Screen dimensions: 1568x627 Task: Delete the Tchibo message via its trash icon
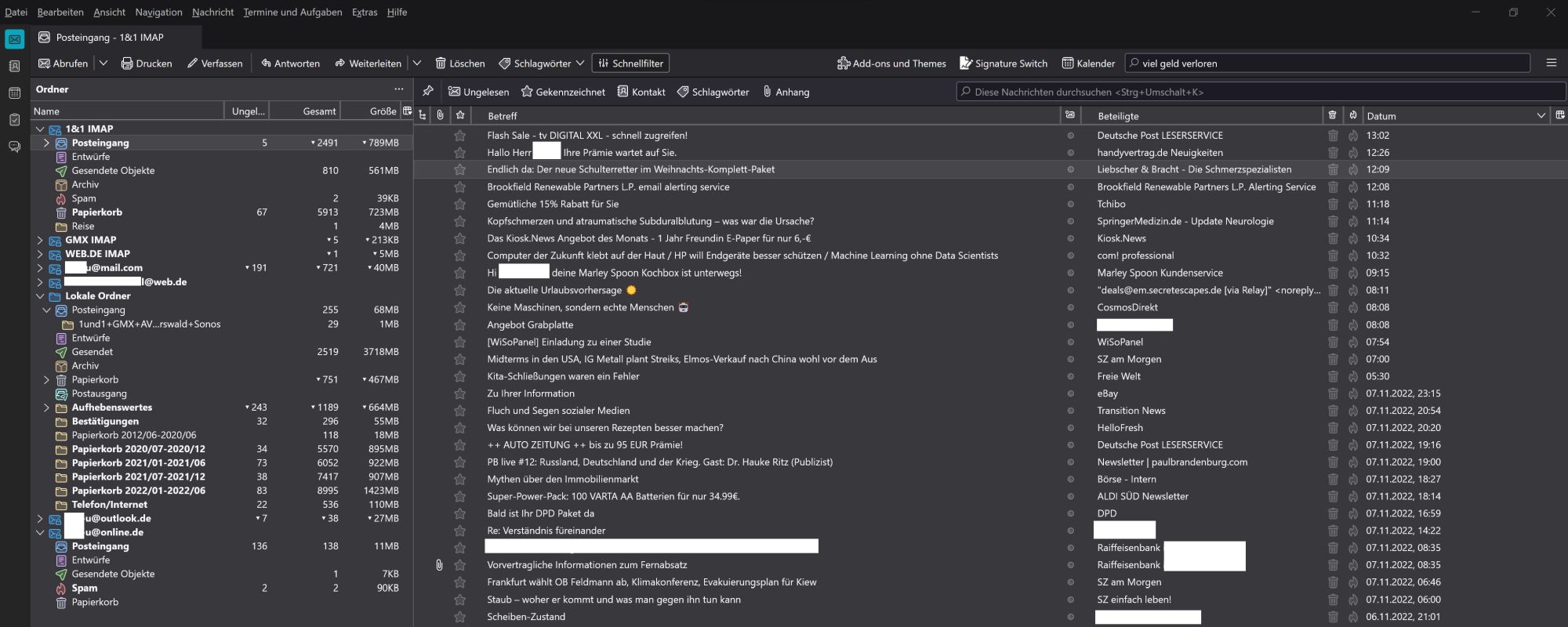click(x=1332, y=204)
